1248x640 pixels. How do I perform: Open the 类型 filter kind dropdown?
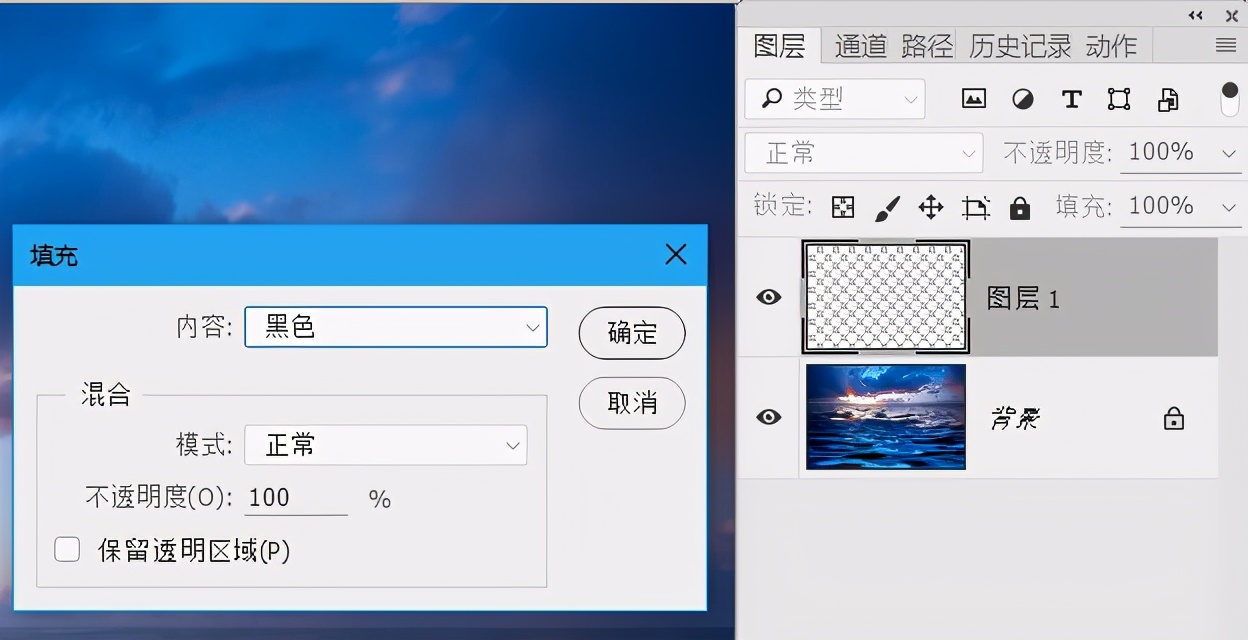pyautogui.click(x=835, y=99)
